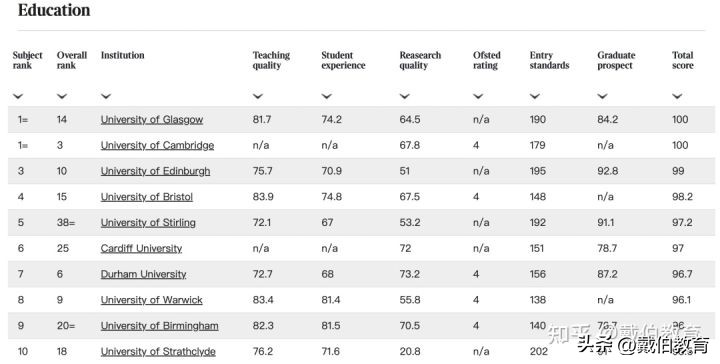Open the University of Glasgow link
The height and width of the screenshot is (364, 720).
click(152, 120)
